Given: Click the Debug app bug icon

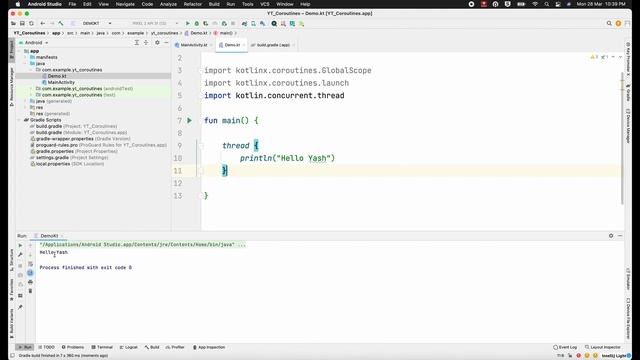Looking at the screenshot, I should (x=197, y=24).
